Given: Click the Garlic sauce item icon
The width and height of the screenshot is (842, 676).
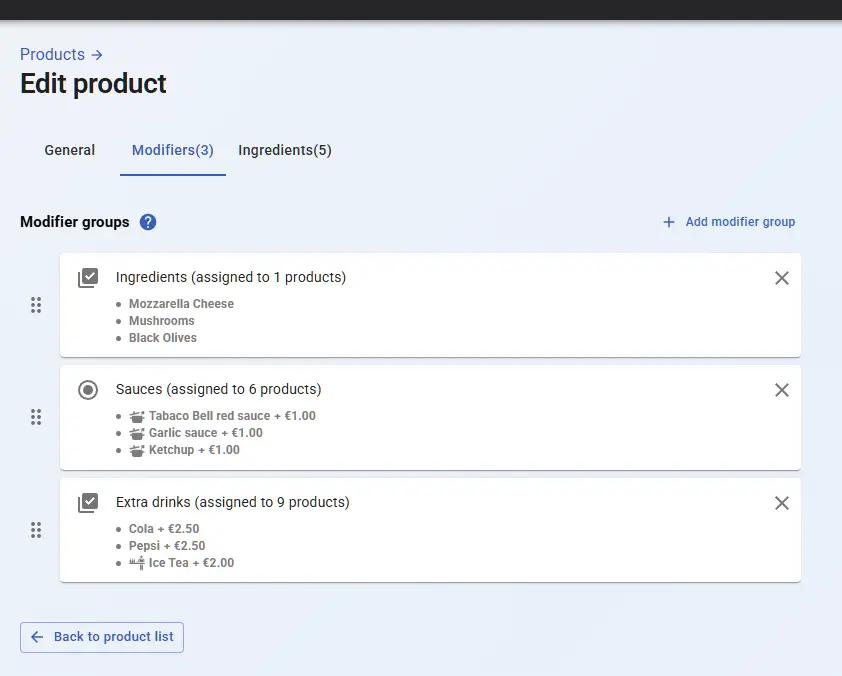Looking at the screenshot, I should (137, 433).
